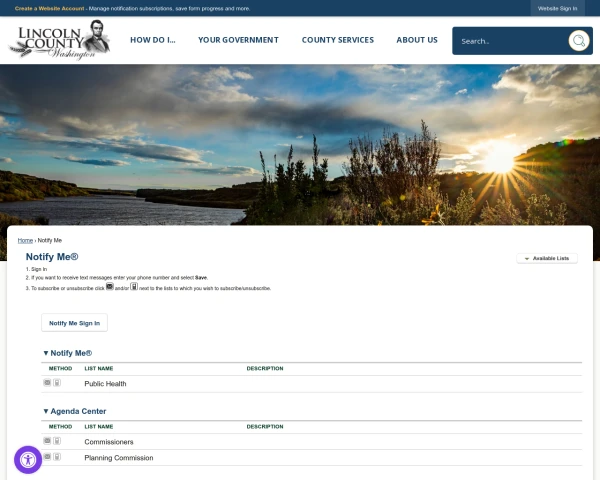This screenshot has height=480, width=600.
Task: Toggle email subscription for Planning Commission
Action: point(47,456)
